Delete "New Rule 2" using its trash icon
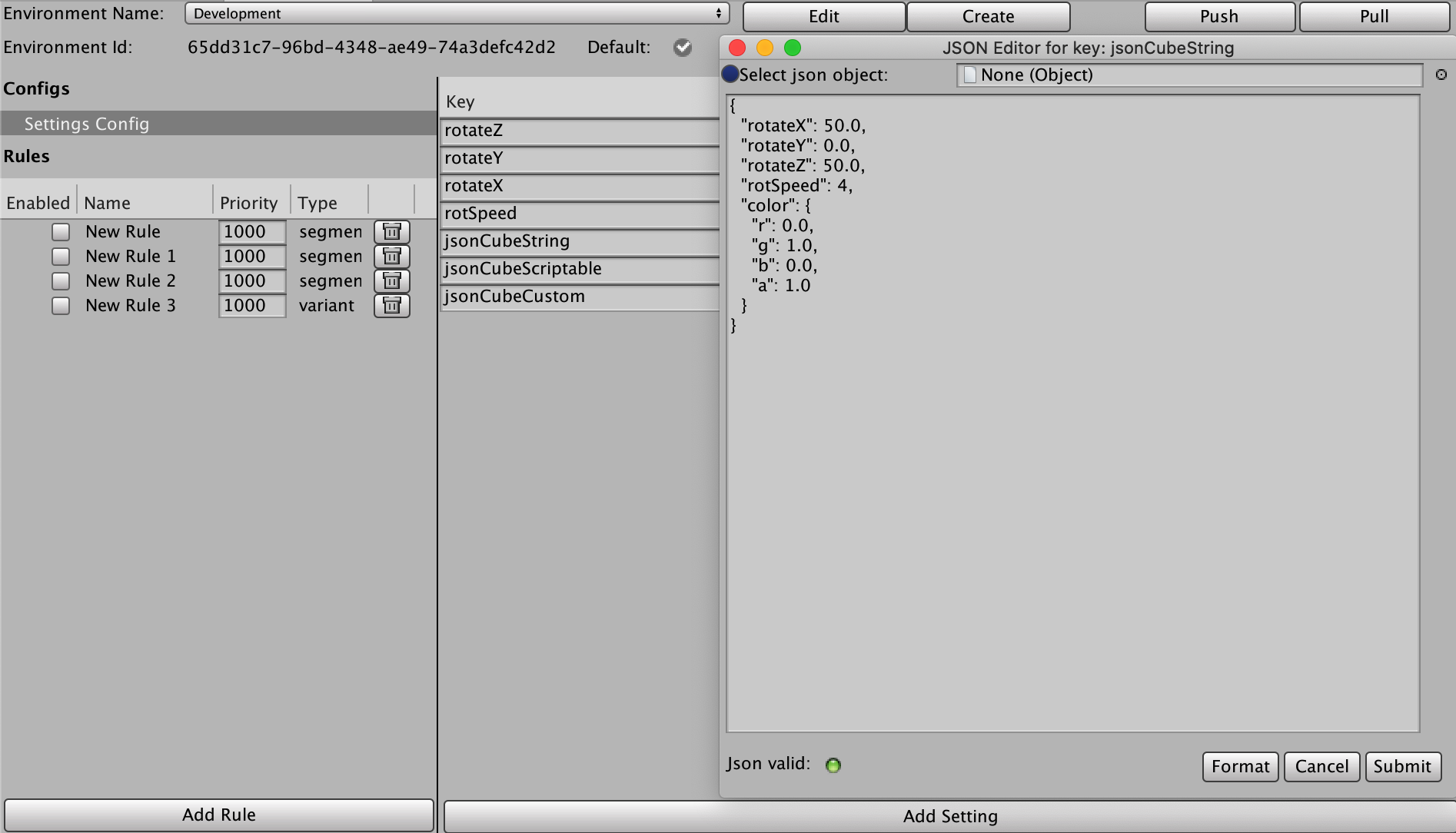The height and width of the screenshot is (833, 1456). [391, 280]
